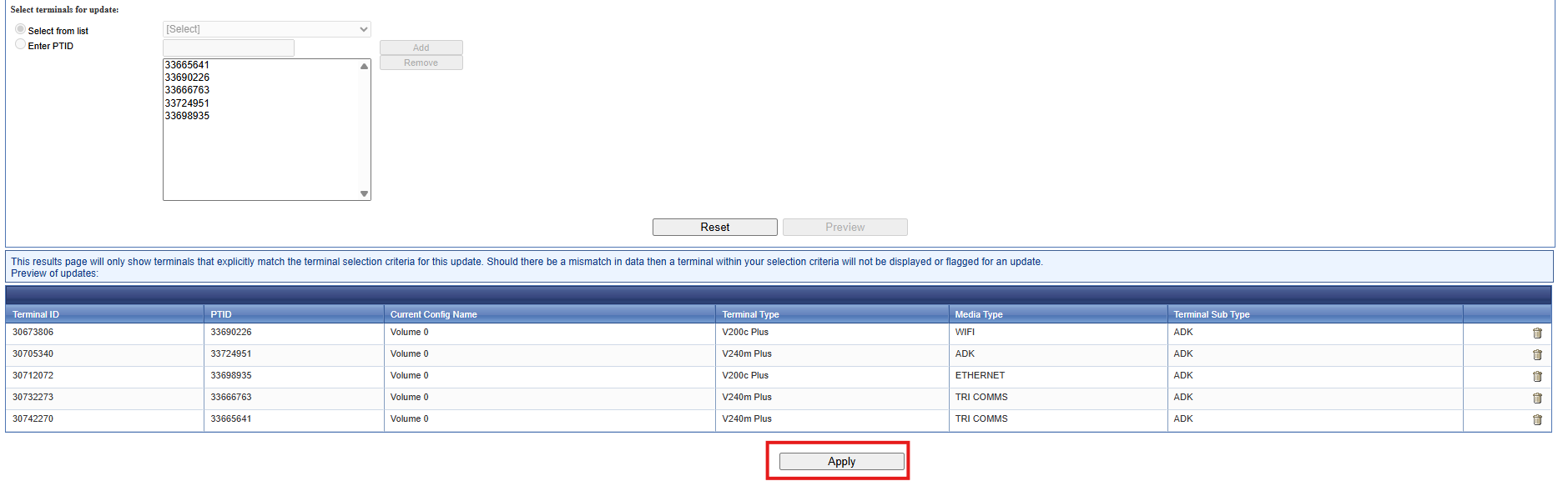Select PTID 33698935 in the listbox
The width and height of the screenshot is (1568, 481).
pyautogui.click(x=188, y=116)
